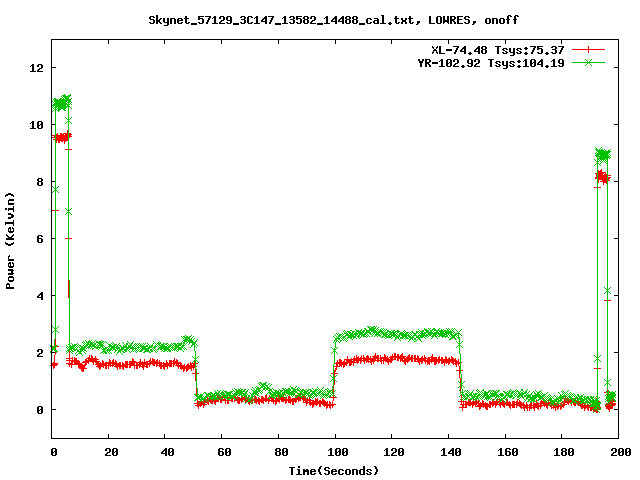Click the x-axis tick label 140
The image size is (640, 480).
[451, 452]
